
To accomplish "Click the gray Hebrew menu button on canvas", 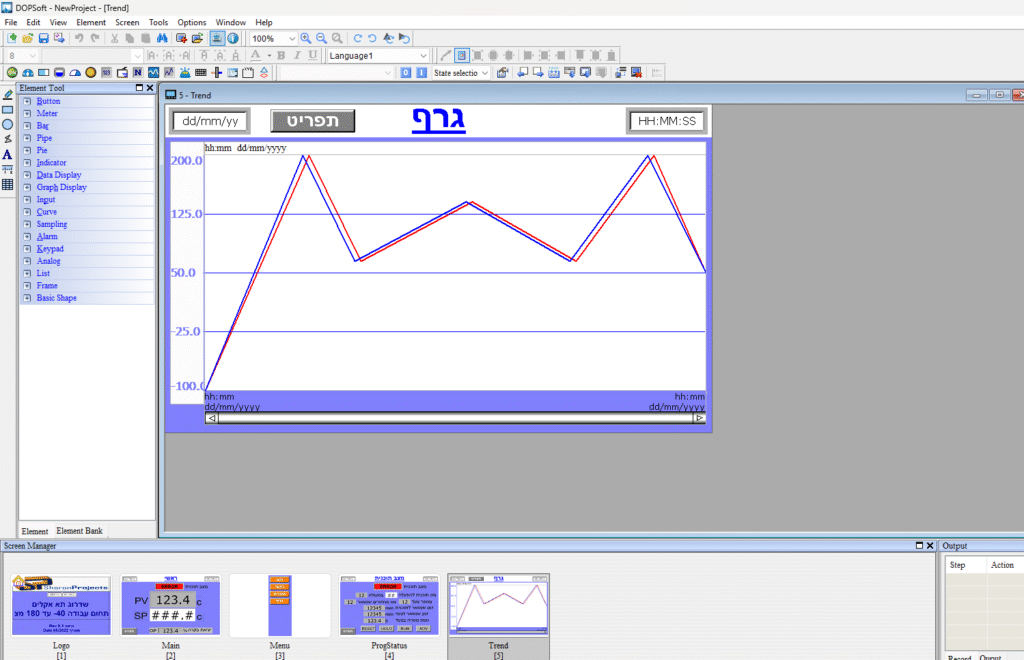I will point(312,121).
